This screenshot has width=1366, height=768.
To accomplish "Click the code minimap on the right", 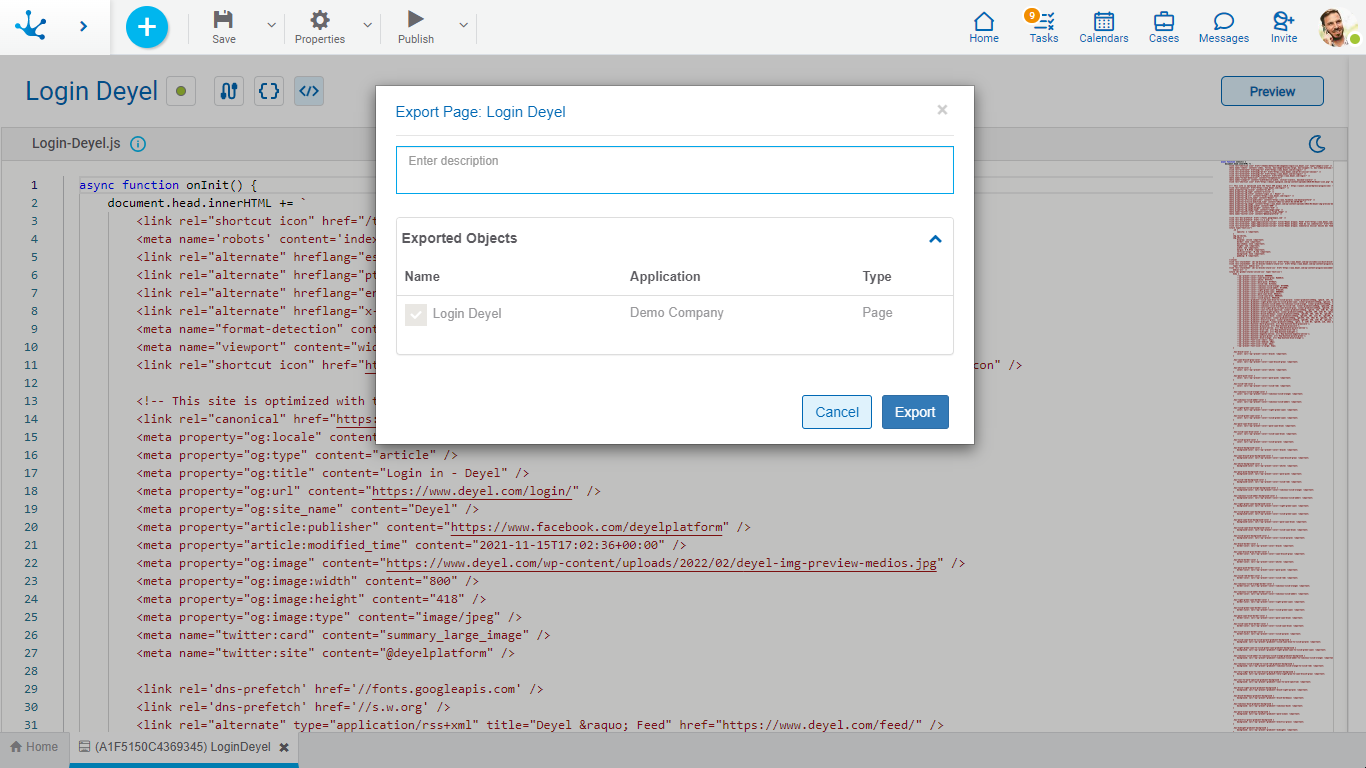I will pos(1277,445).
